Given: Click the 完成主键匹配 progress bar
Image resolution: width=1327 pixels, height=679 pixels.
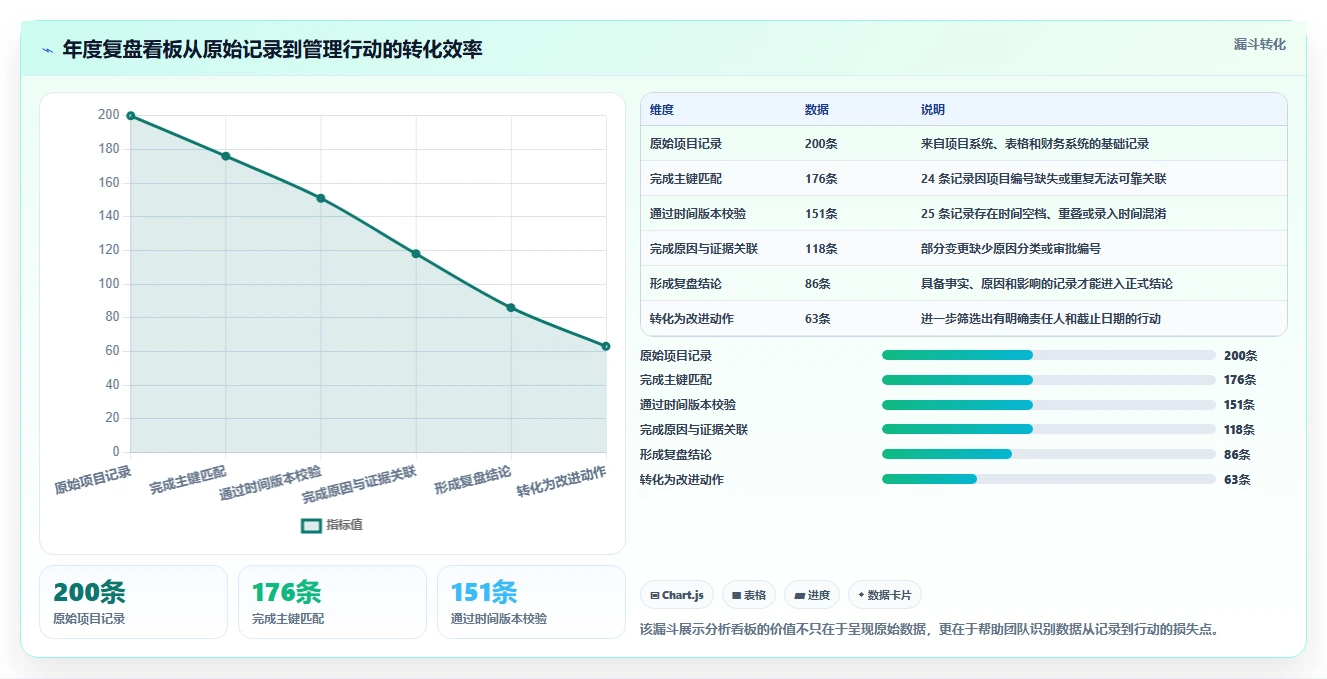Looking at the screenshot, I should click(1049, 380).
